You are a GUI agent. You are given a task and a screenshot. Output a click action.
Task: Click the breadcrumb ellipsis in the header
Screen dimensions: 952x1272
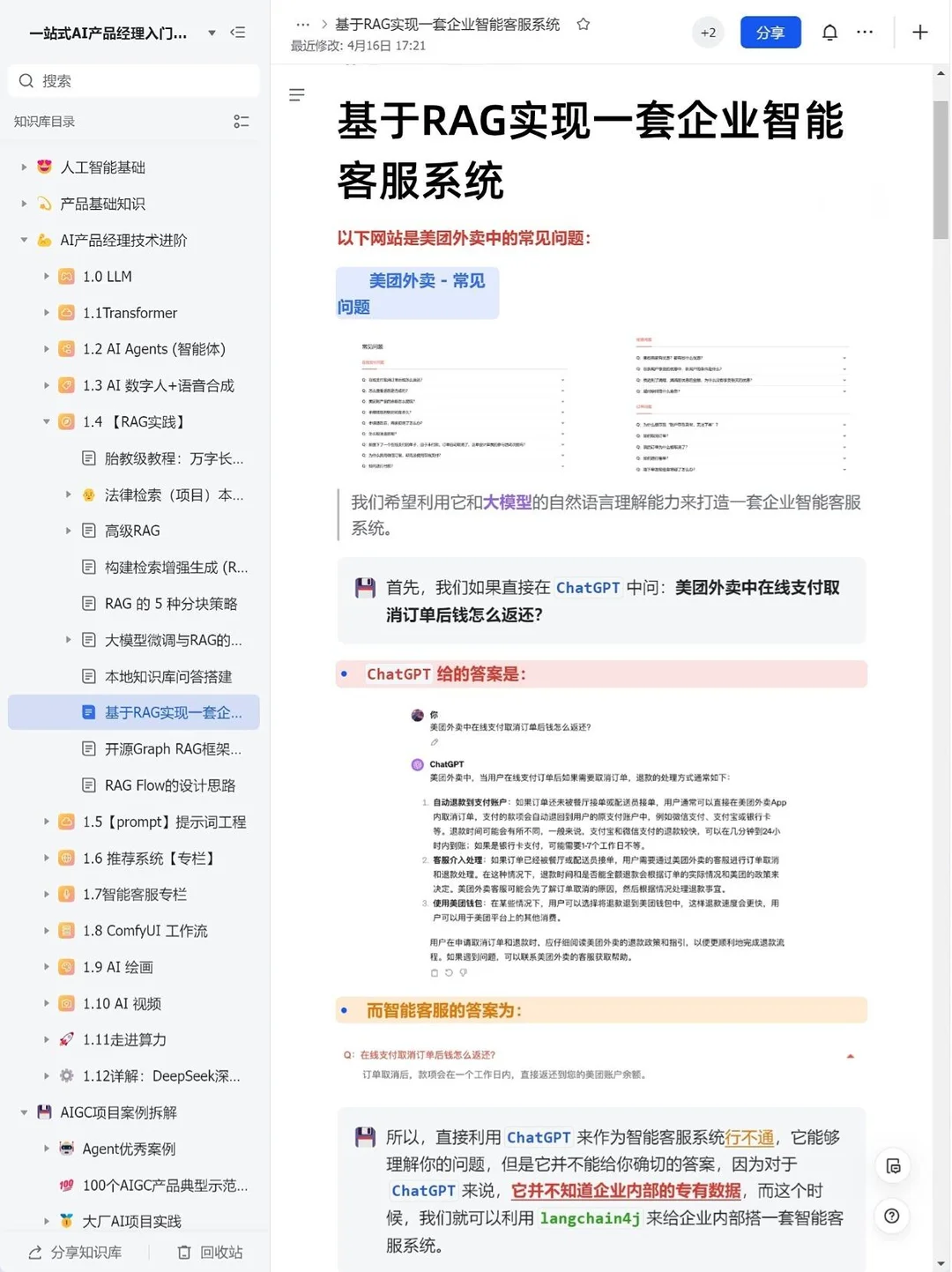click(x=302, y=25)
